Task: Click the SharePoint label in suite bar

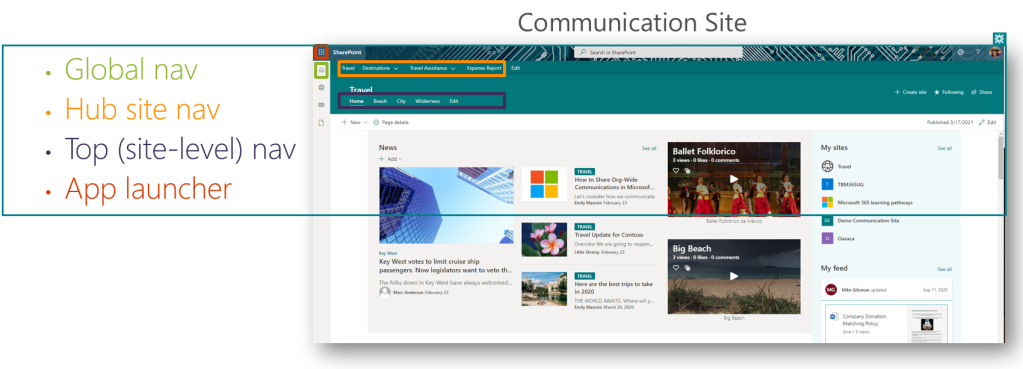Action: click(346, 52)
